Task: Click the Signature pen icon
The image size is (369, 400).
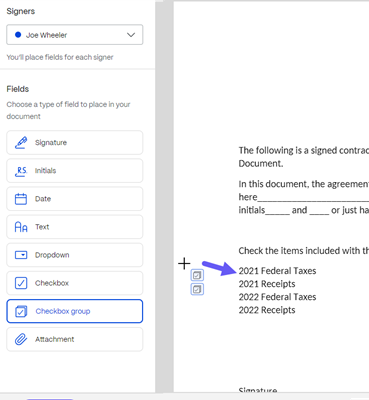Action: (21, 143)
